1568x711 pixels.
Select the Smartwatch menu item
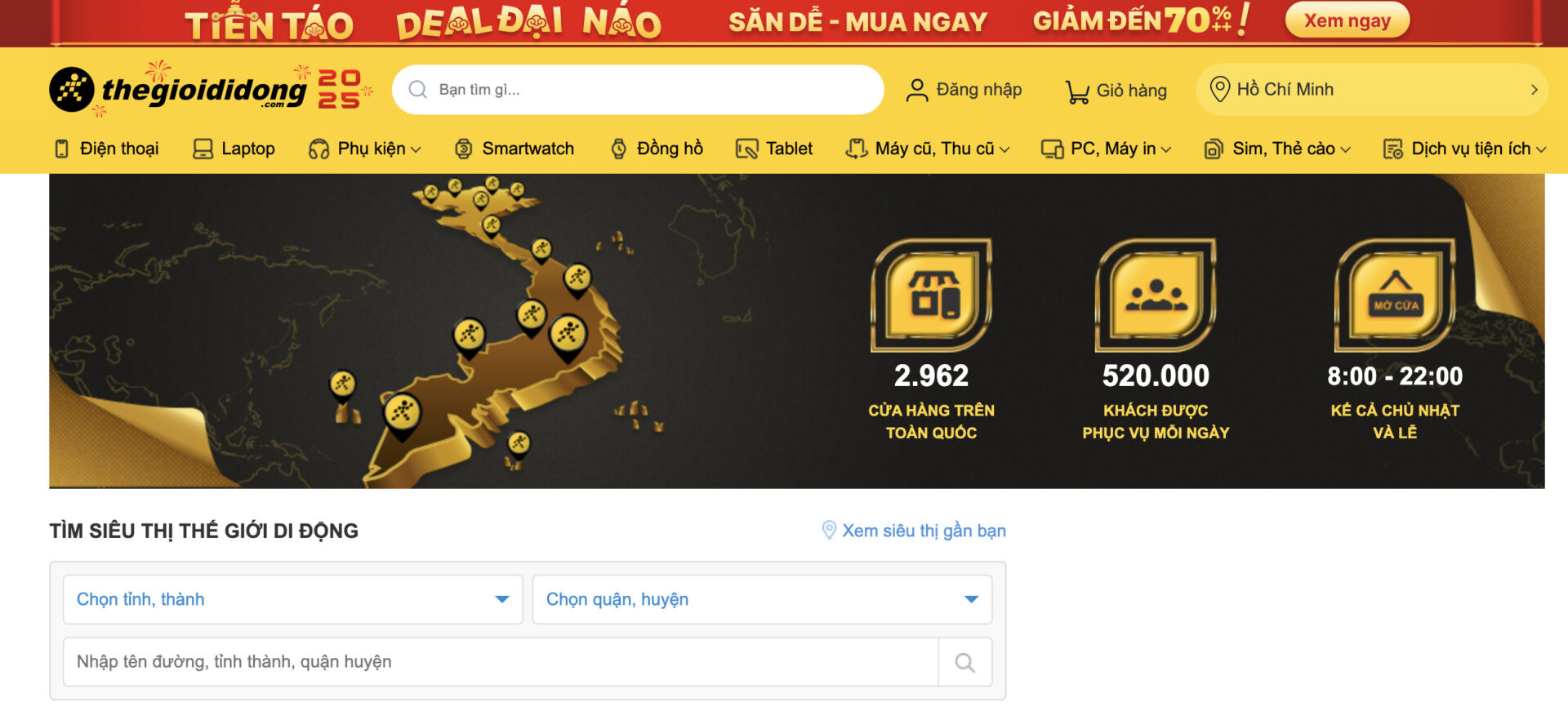click(514, 149)
